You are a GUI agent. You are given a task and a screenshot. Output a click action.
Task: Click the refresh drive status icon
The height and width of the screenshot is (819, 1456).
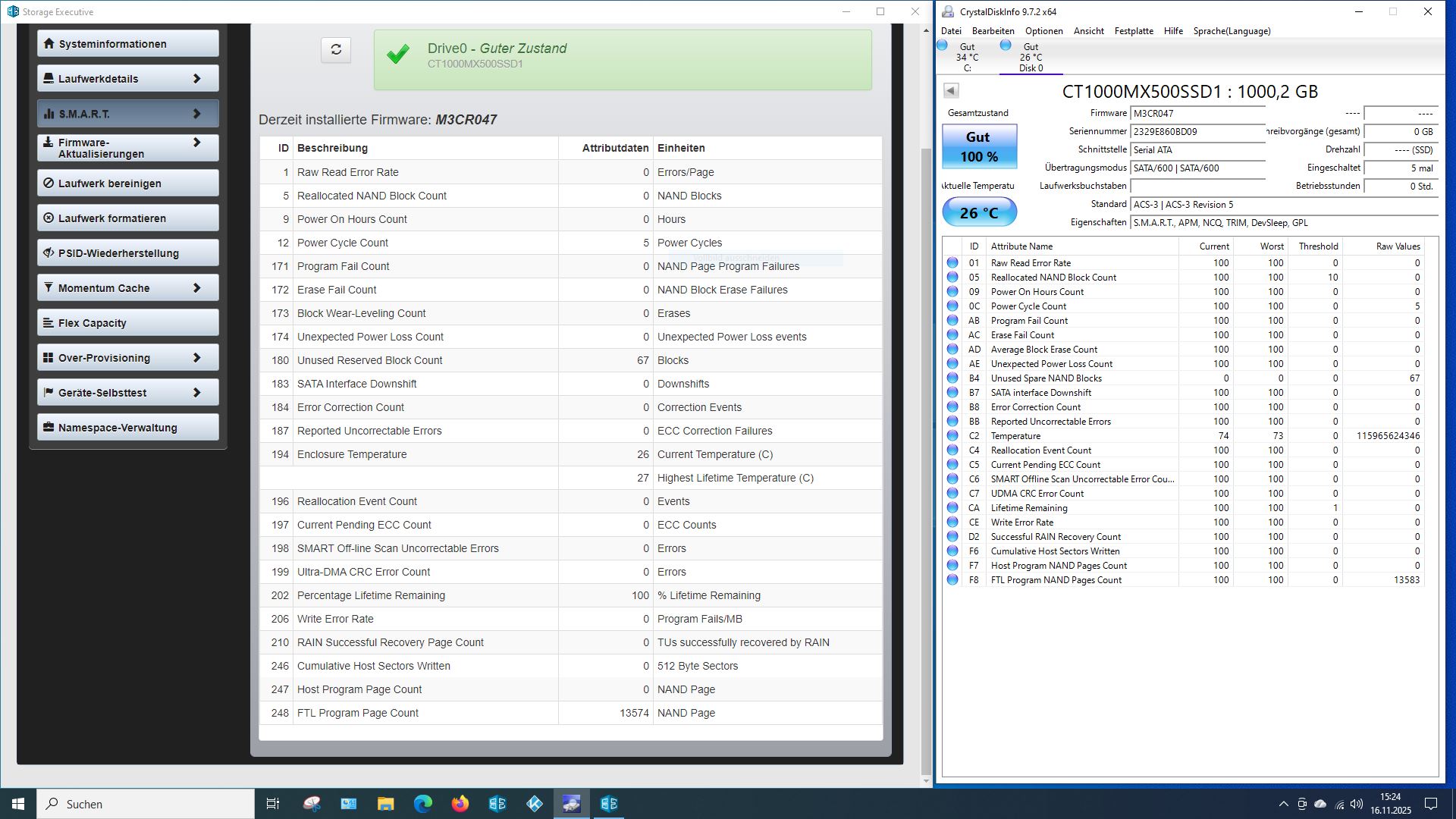[x=336, y=50]
